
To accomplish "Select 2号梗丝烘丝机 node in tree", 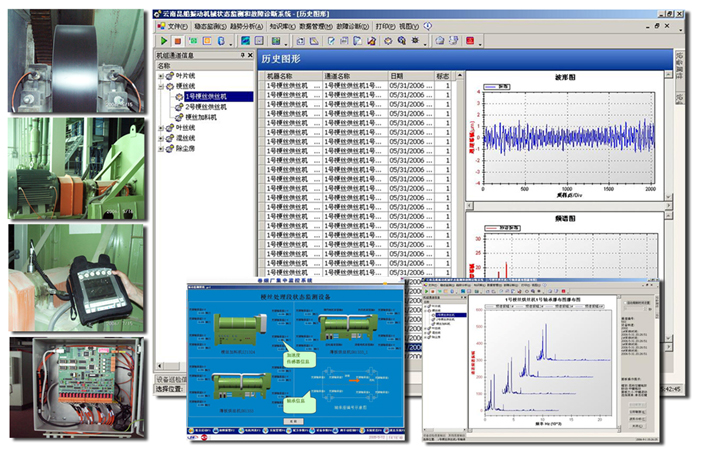I will (x=208, y=106).
